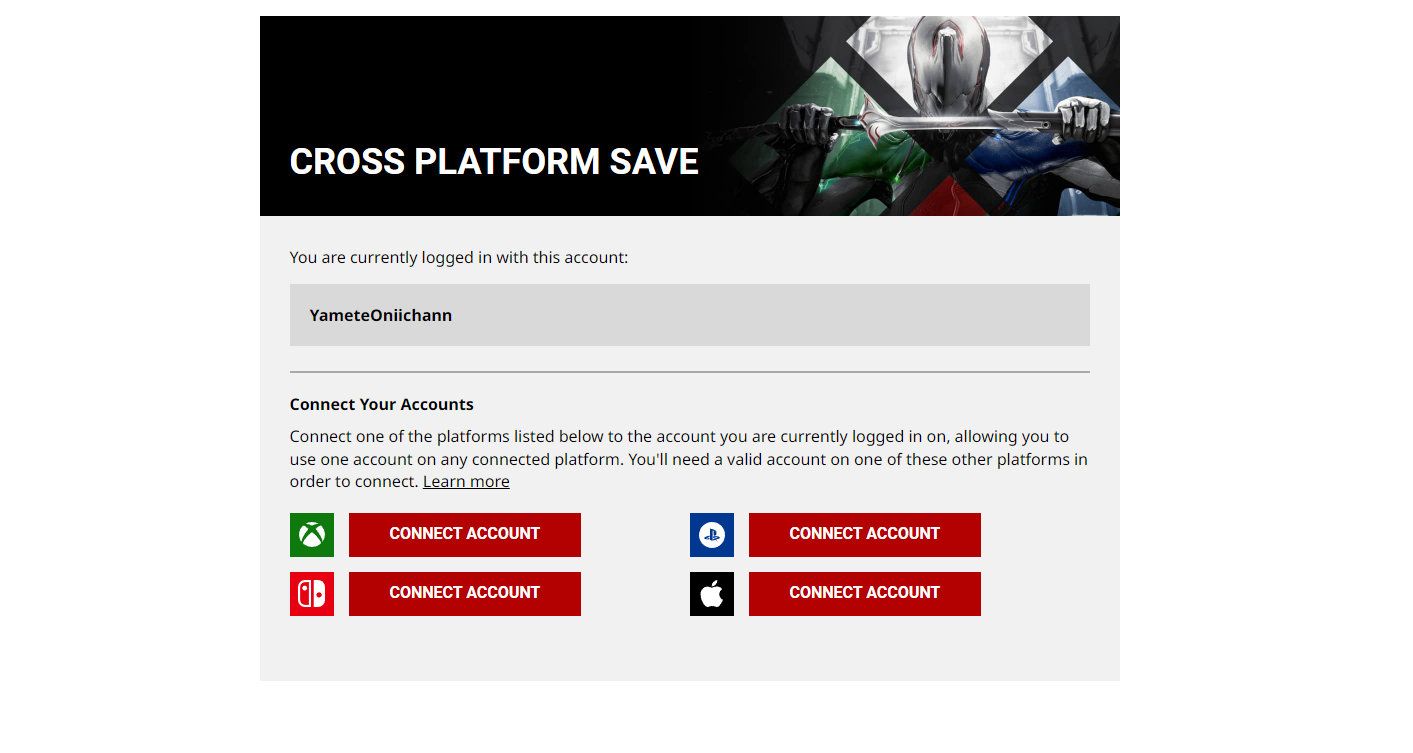Click the Connect Your Accounts heading
This screenshot has width=1413, height=753.
click(x=382, y=404)
